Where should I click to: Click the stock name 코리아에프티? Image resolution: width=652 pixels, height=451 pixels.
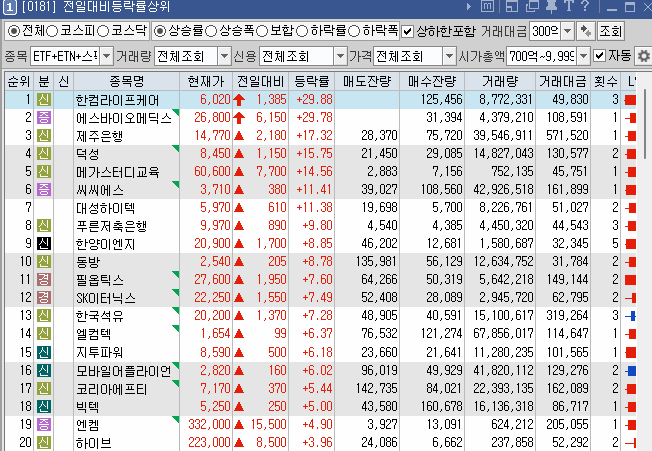click(x=111, y=389)
